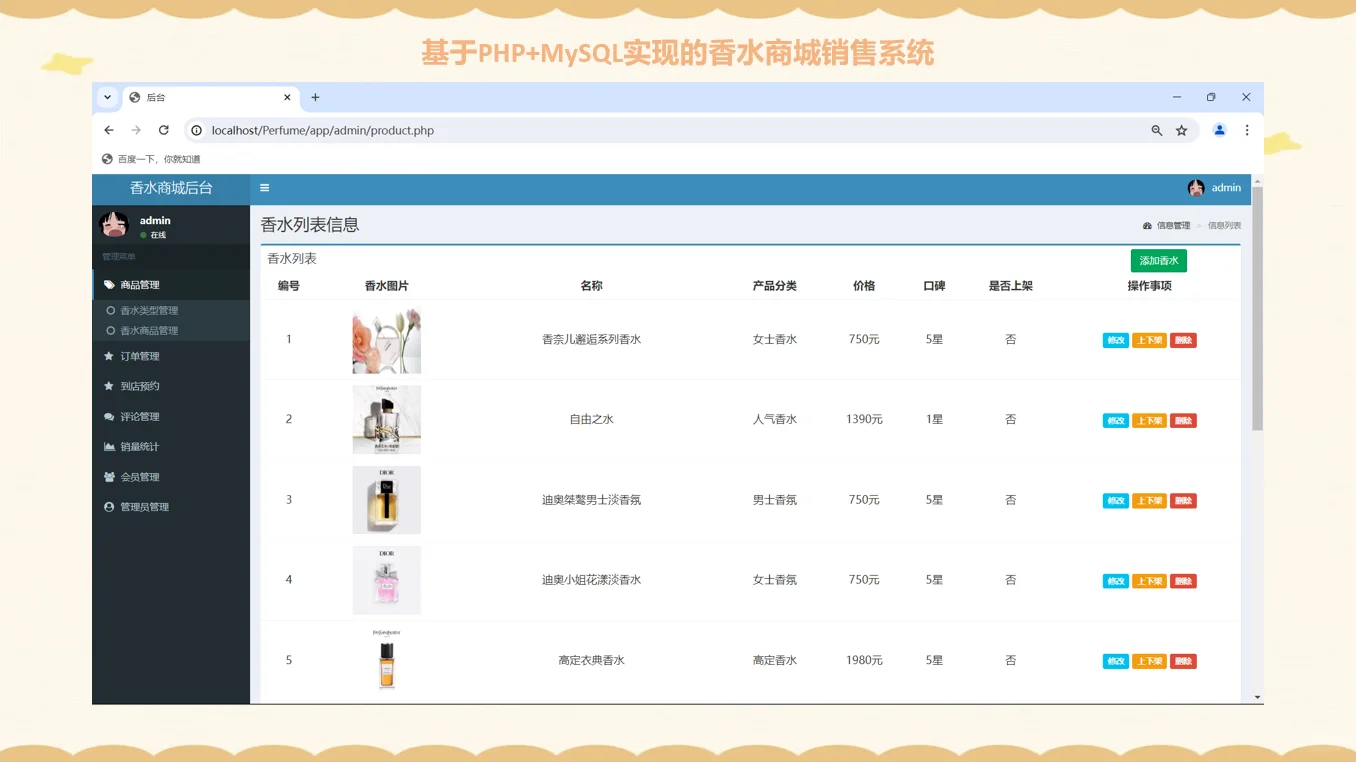Select the 会员管理 users icon
This screenshot has width=1356, height=762.
click(112, 477)
